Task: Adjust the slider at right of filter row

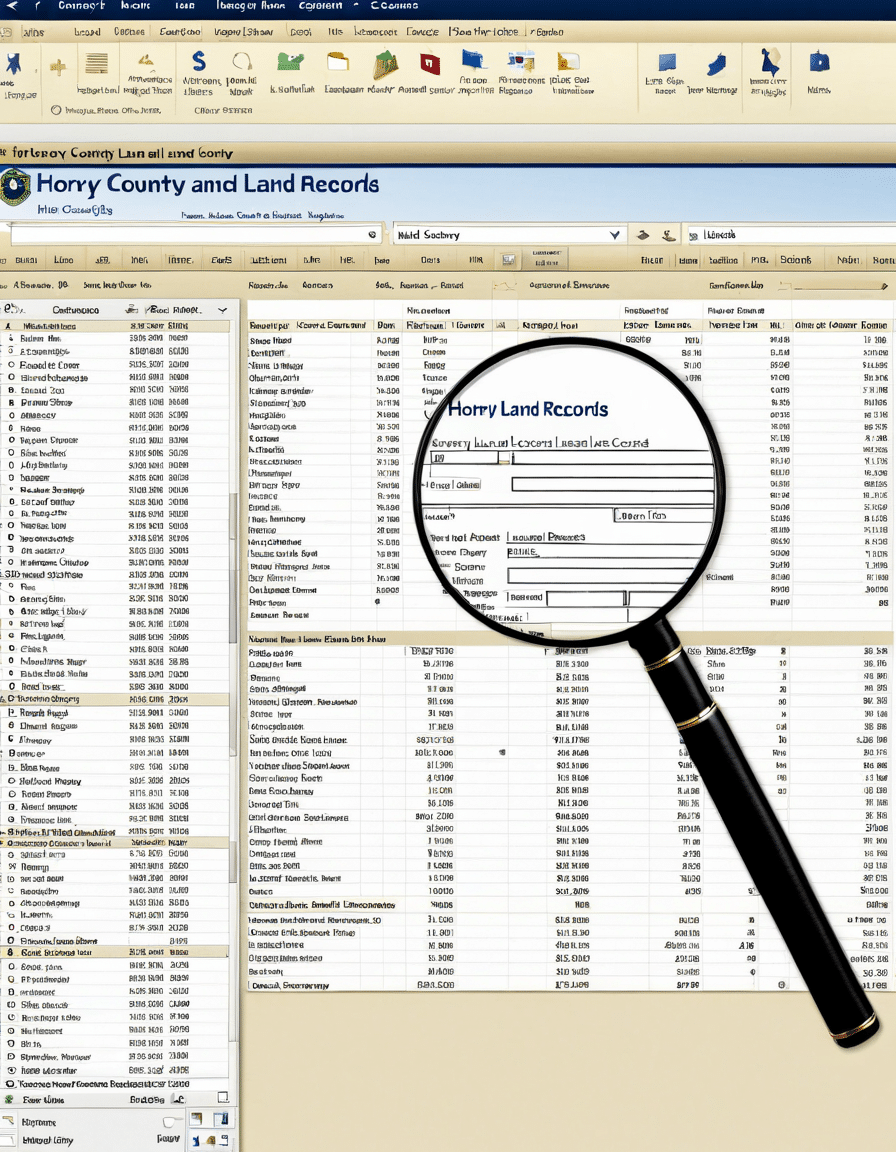Action: pyautogui.click(x=837, y=286)
